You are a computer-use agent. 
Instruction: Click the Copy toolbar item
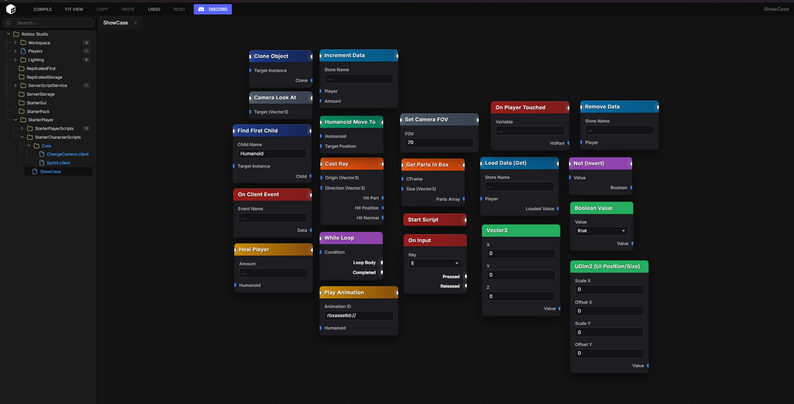click(102, 9)
